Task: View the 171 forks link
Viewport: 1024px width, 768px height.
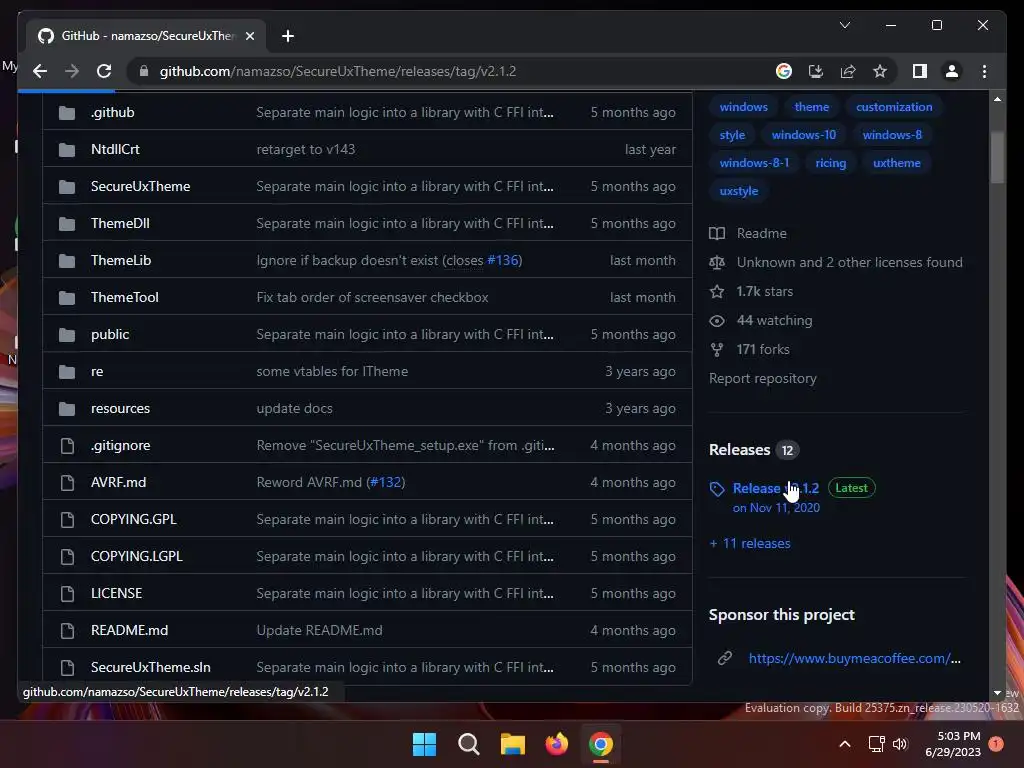Action: [750, 349]
